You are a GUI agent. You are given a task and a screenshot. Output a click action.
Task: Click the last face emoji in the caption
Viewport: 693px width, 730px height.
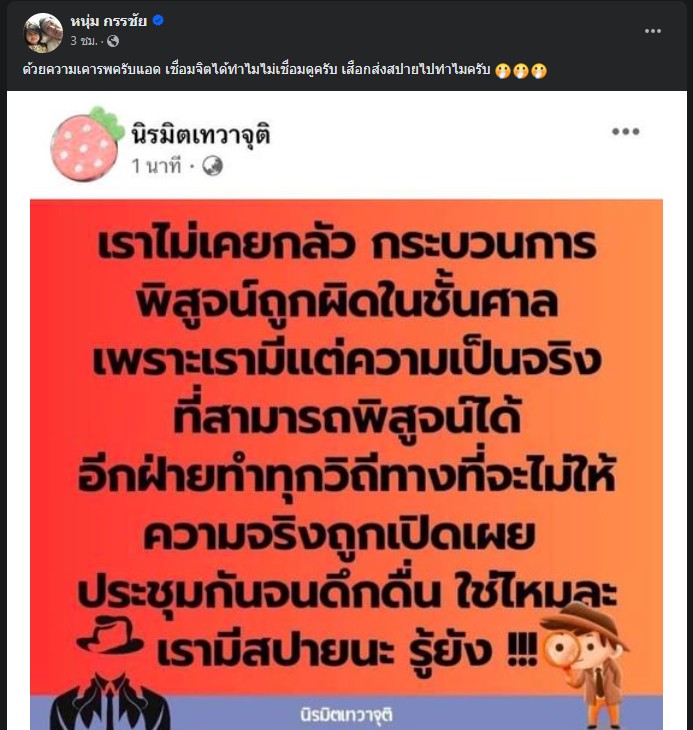coord(538,71)
